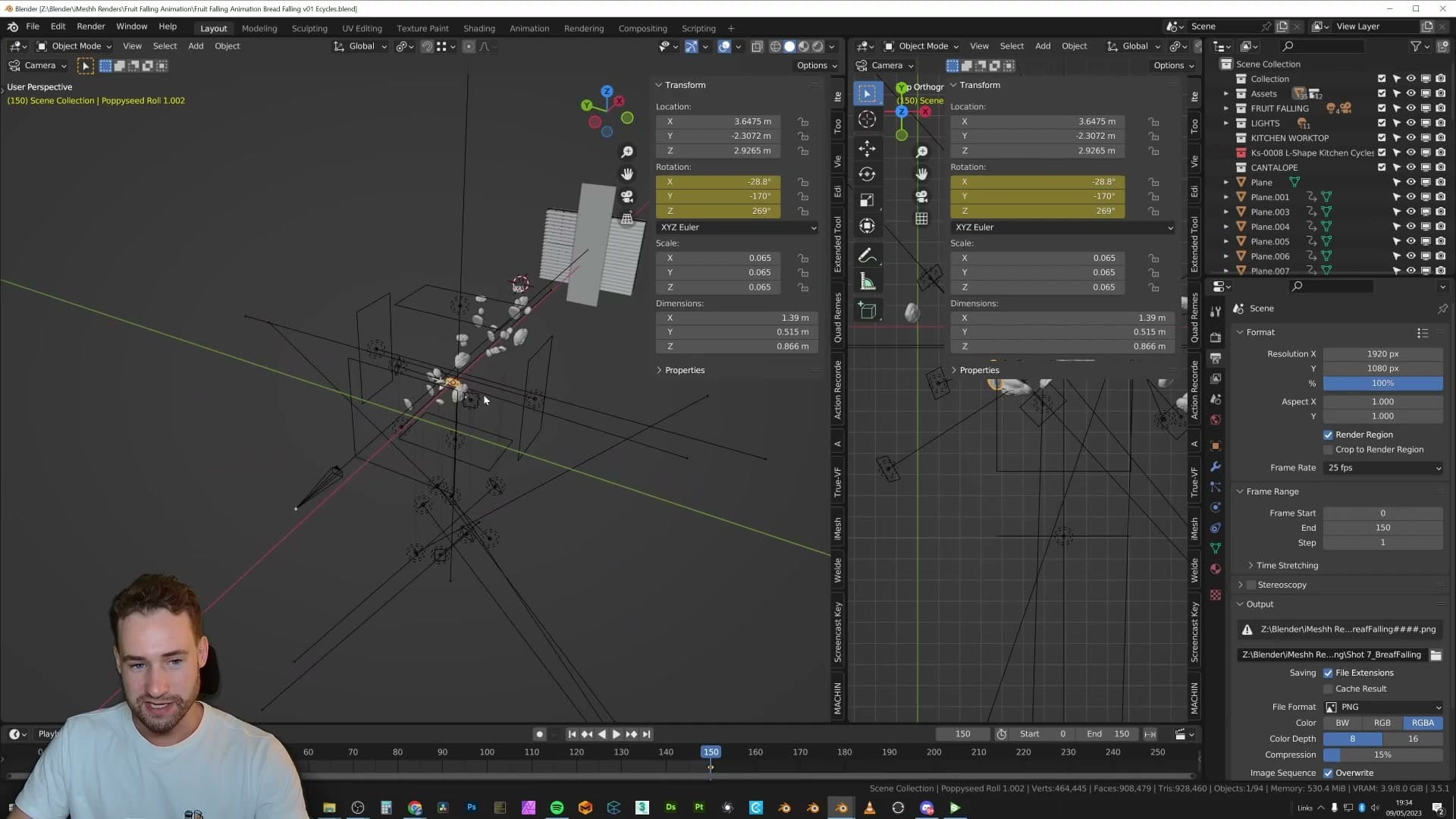Set Color Depth to 16
Screen dimensions: 1456x819
tap(1413, 739)
